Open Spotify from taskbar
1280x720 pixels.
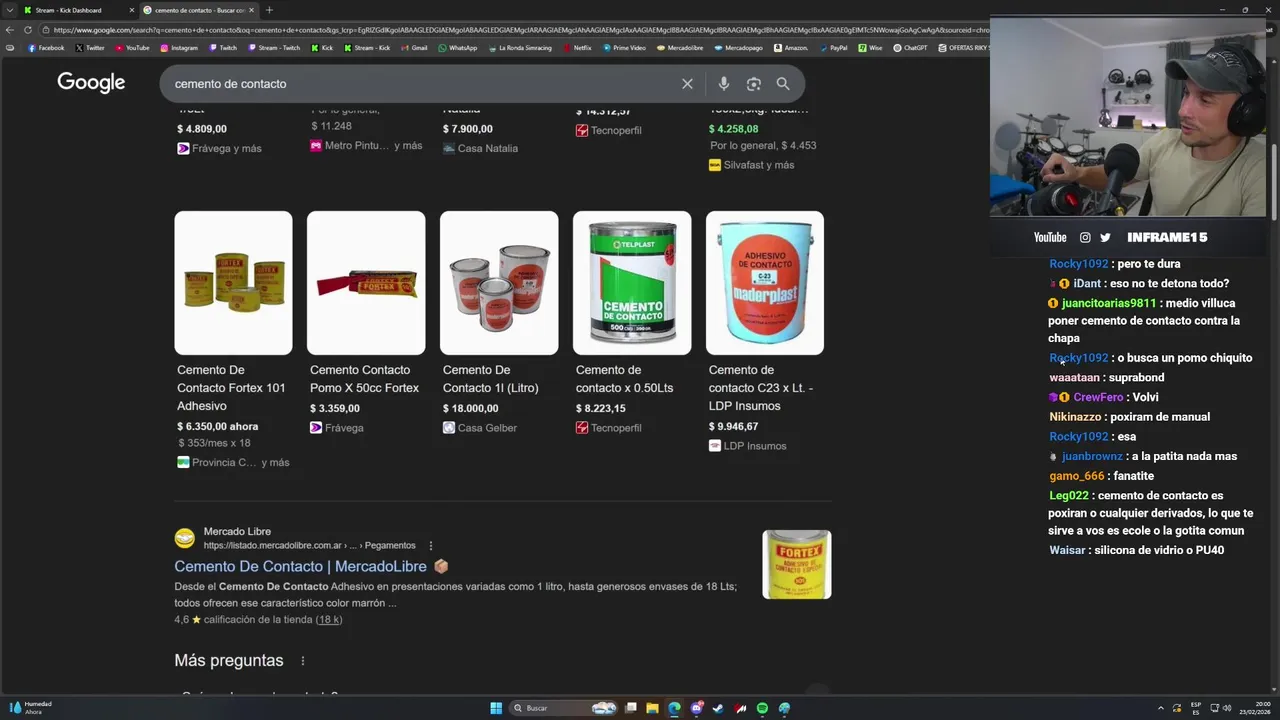762,708
